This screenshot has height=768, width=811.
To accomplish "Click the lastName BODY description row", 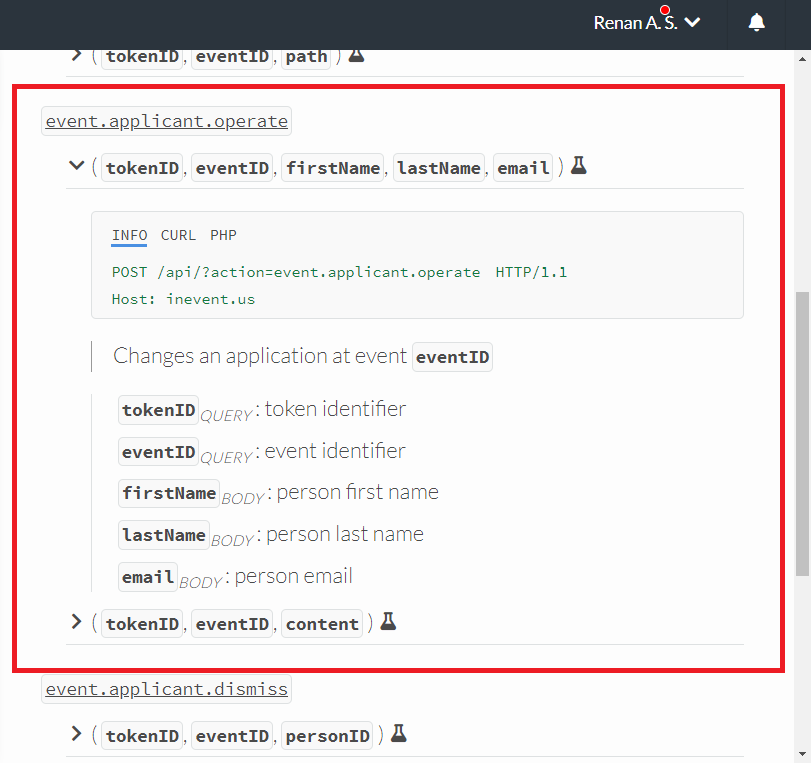I will (271, 535).
